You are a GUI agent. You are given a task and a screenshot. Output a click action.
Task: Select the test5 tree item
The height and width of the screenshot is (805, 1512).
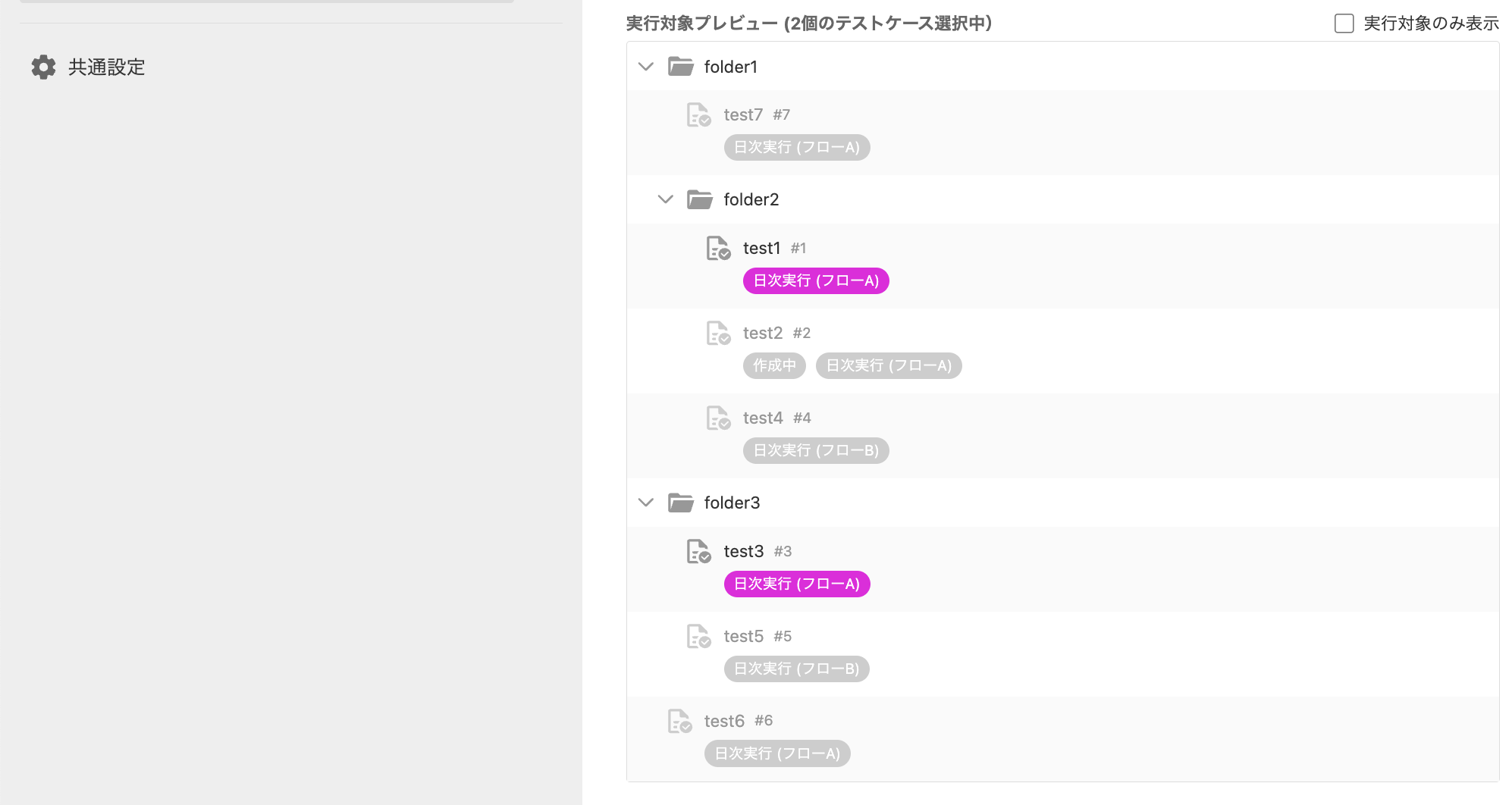pos(1062,653)
